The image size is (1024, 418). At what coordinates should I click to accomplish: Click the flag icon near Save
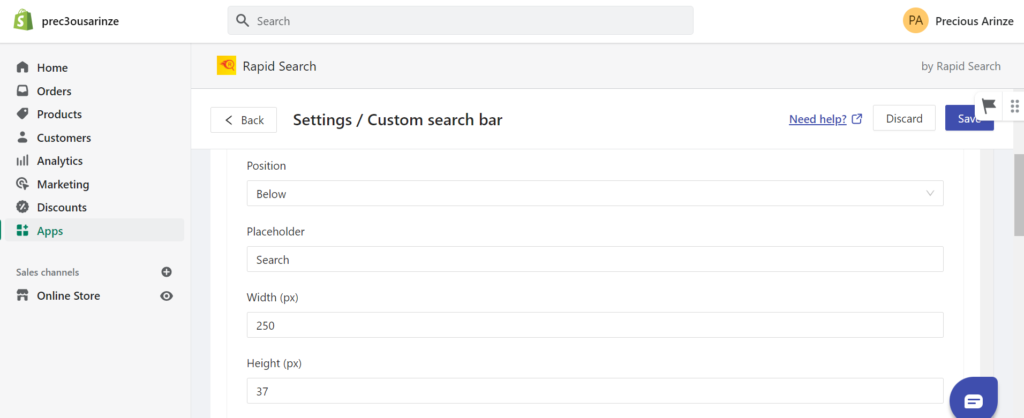click(989, 106)
